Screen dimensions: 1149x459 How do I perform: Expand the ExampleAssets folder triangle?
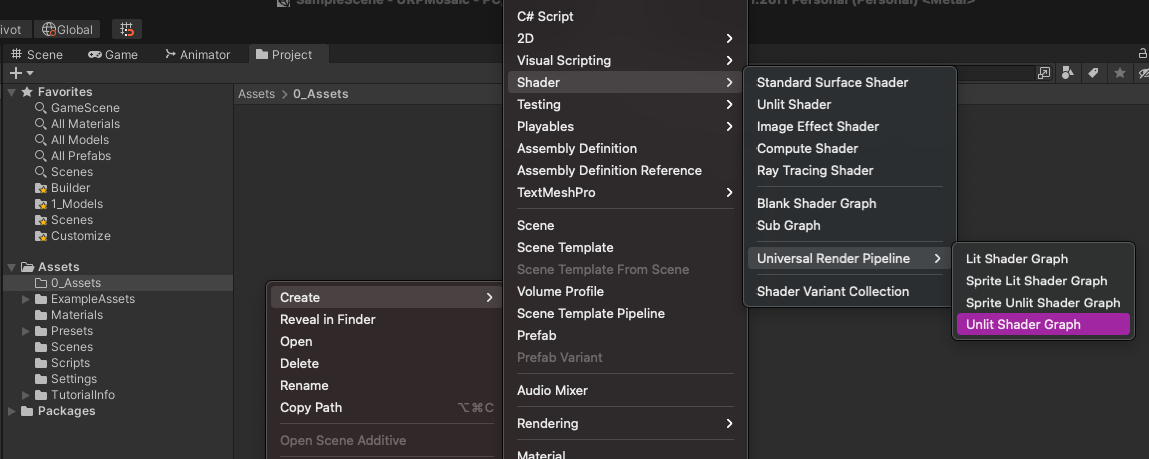coord(26,299)
